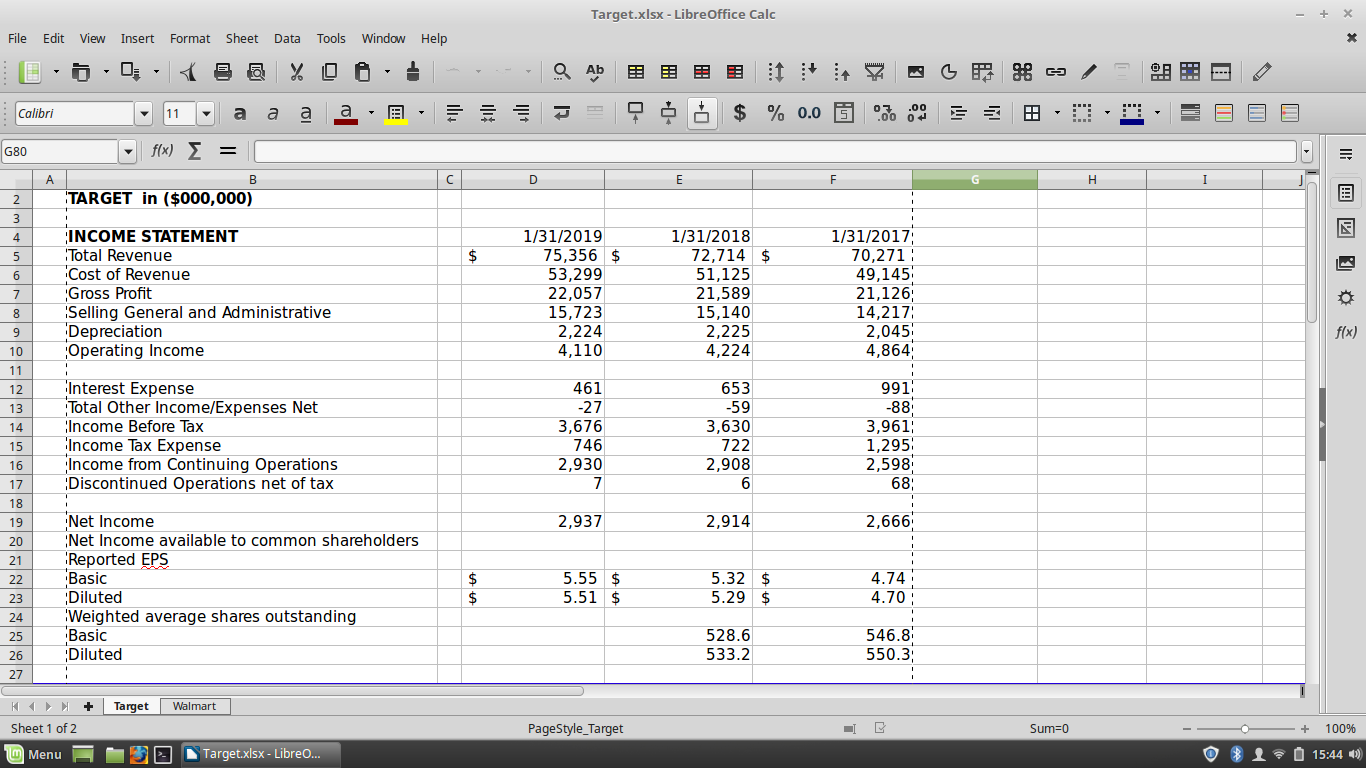The image size is (1366, 768).
Task: Click Target.xlsx taskbar window button
Action: point(261,754)
